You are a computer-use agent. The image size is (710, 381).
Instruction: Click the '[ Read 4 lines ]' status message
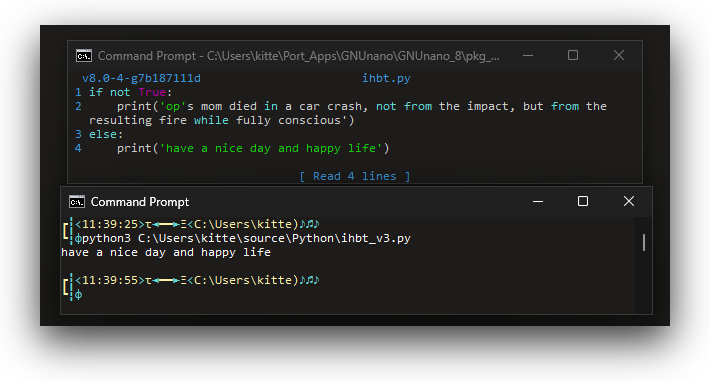point(355,176)
